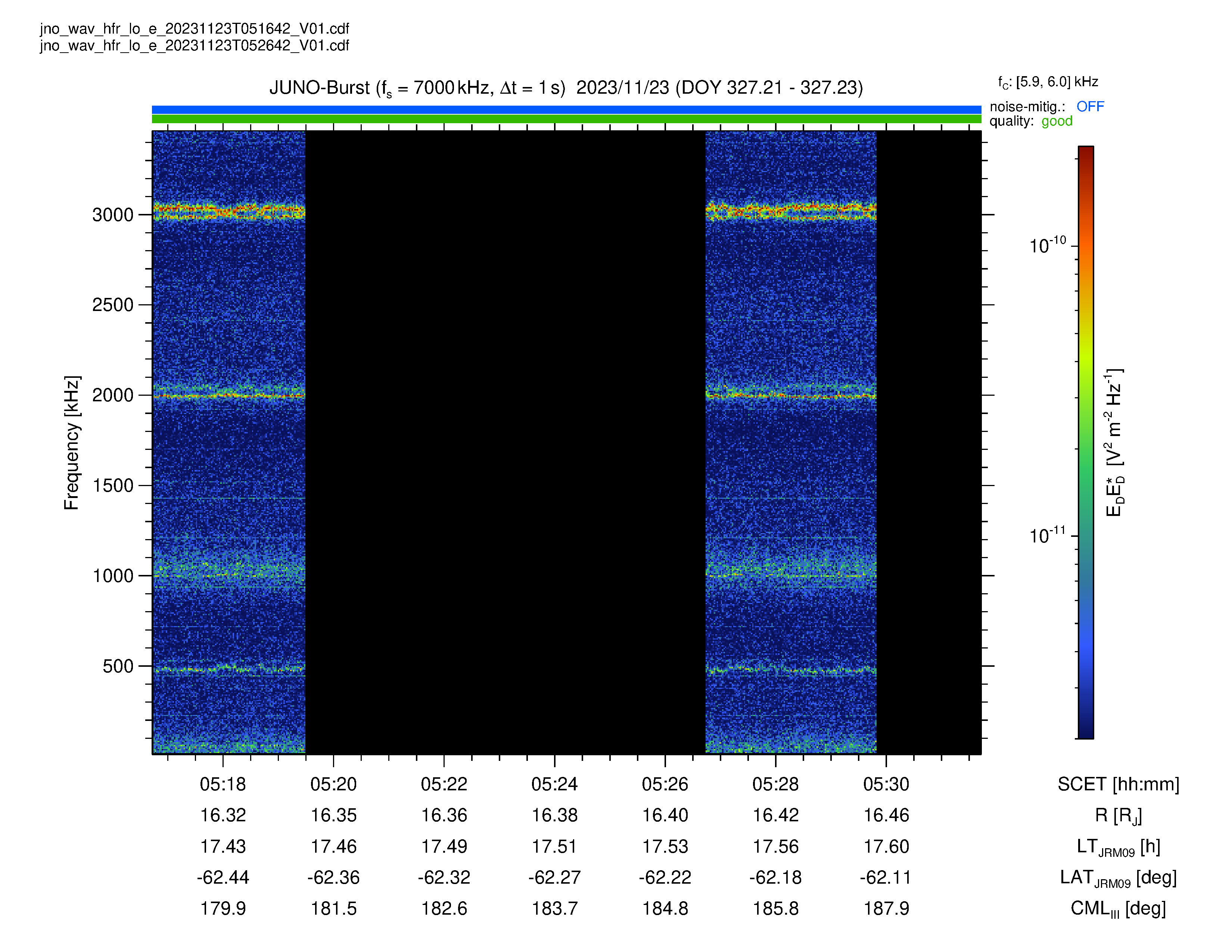Click the black data gap in center

point(505,443)
